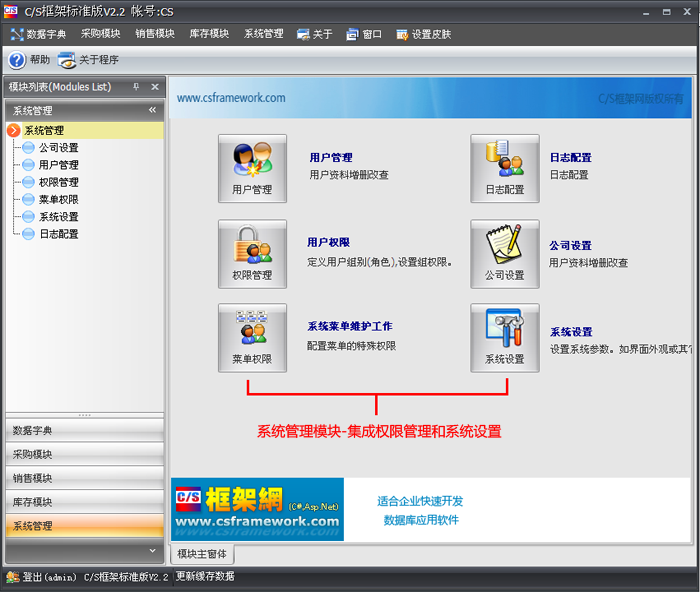The image size is (700, 592).
Task: Open the 日志配置 module icon button
Action: coord(505,168)
